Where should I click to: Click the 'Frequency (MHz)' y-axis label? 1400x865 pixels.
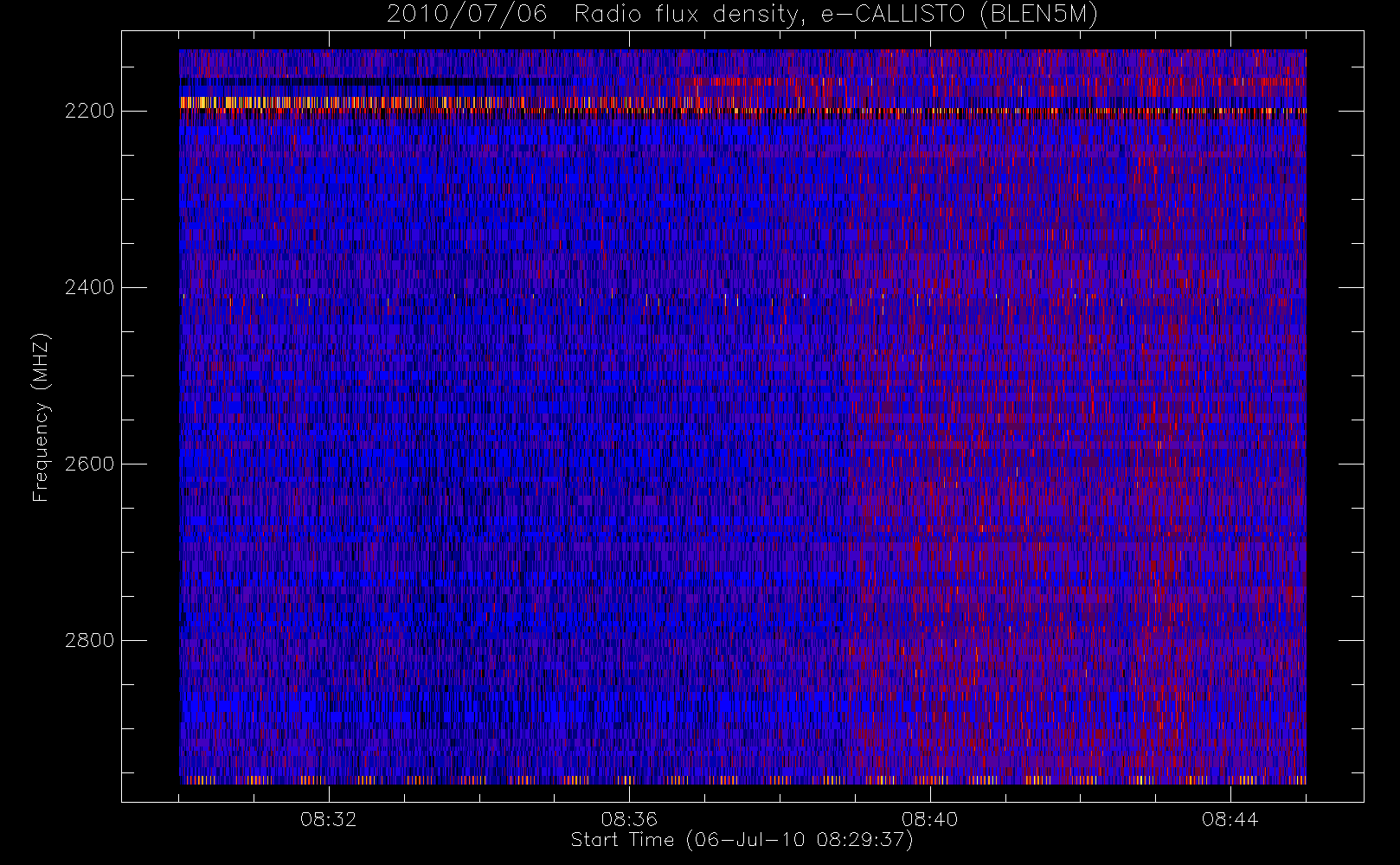coord(41,417)
